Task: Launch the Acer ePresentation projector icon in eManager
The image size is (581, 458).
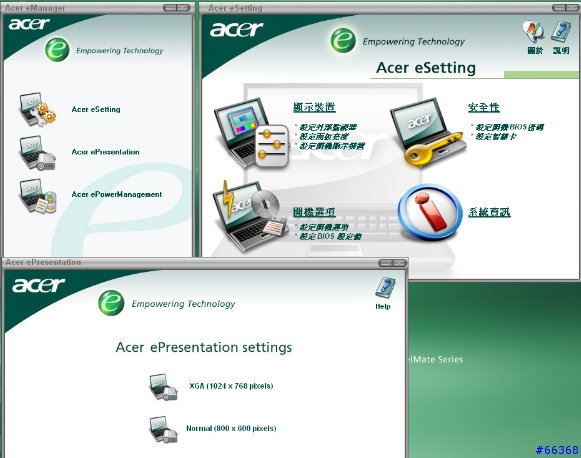Action: [x=37, y=153]
